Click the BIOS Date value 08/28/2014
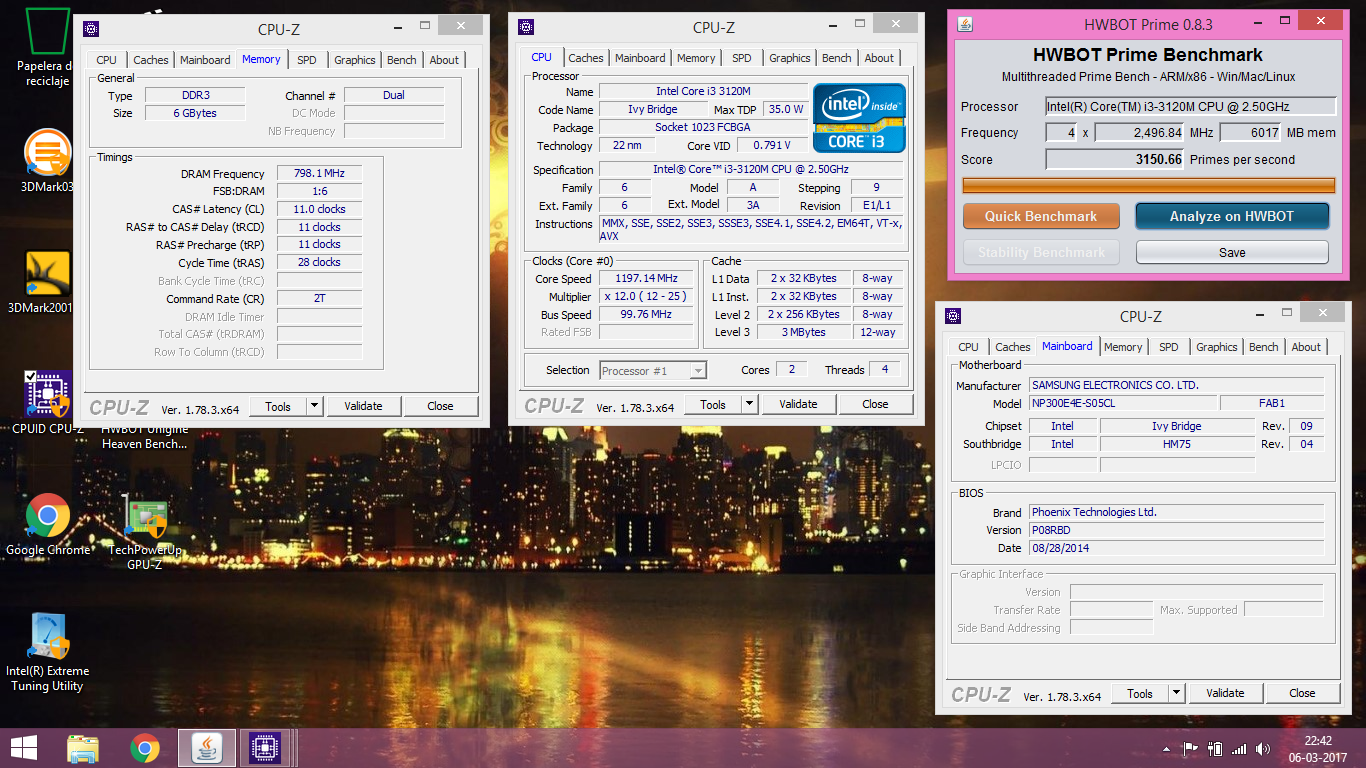 (1176, 548)
